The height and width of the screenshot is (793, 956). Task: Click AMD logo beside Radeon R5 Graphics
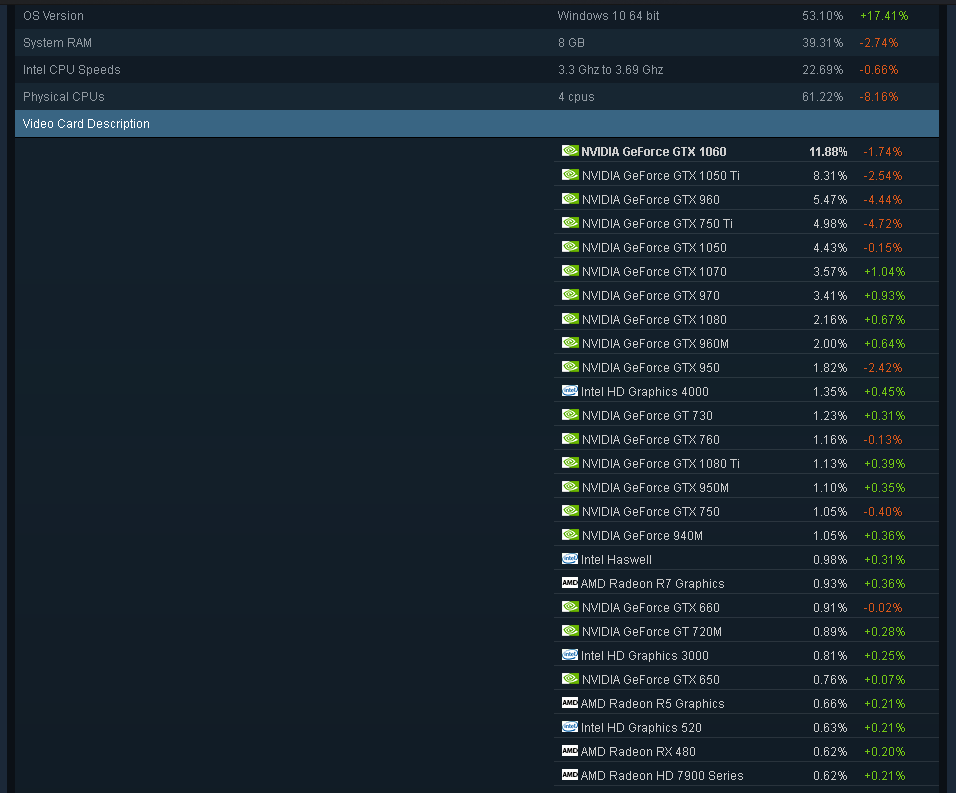tap(569, 703)
